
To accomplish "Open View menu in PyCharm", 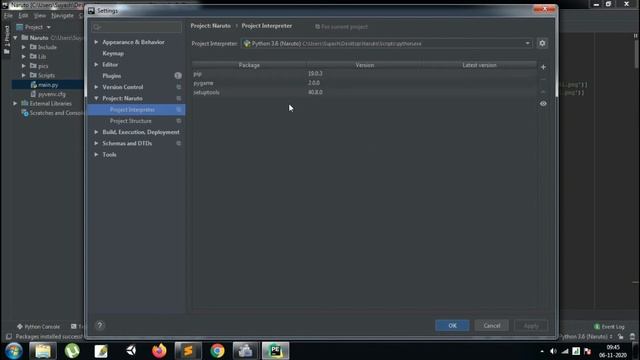I will pos(40,16).
